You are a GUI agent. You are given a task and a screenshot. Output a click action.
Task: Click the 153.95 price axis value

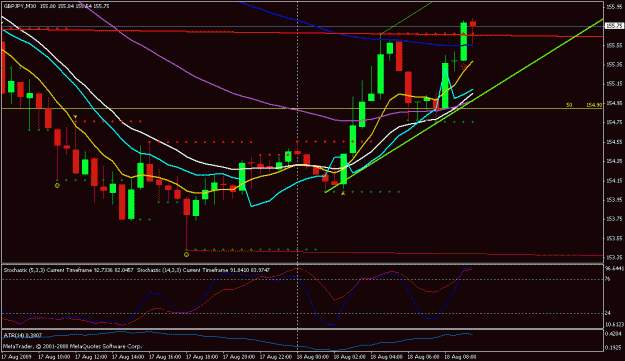[614, 200]
